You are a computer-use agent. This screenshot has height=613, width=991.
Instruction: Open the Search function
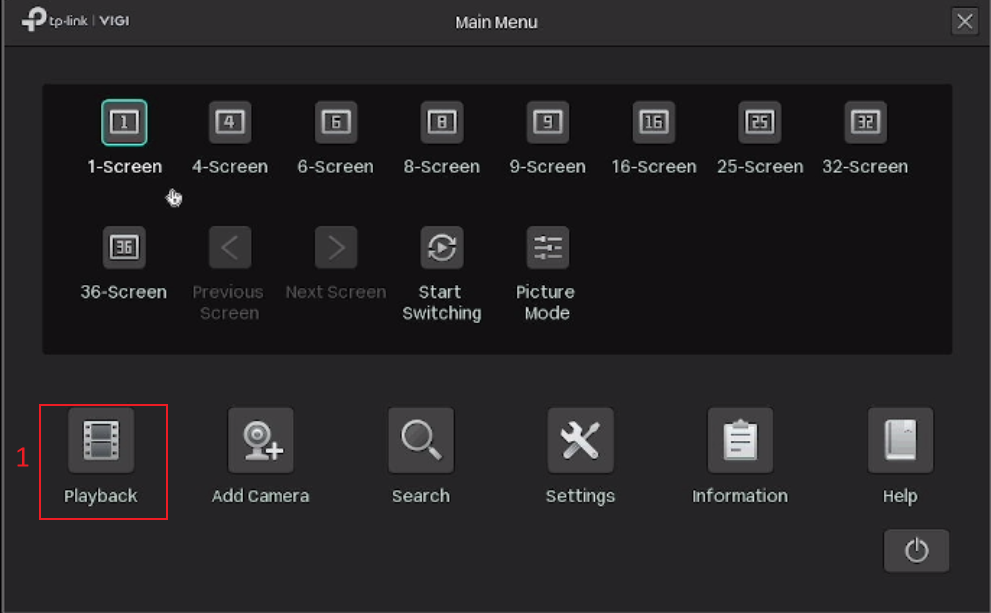coord(420,452)
